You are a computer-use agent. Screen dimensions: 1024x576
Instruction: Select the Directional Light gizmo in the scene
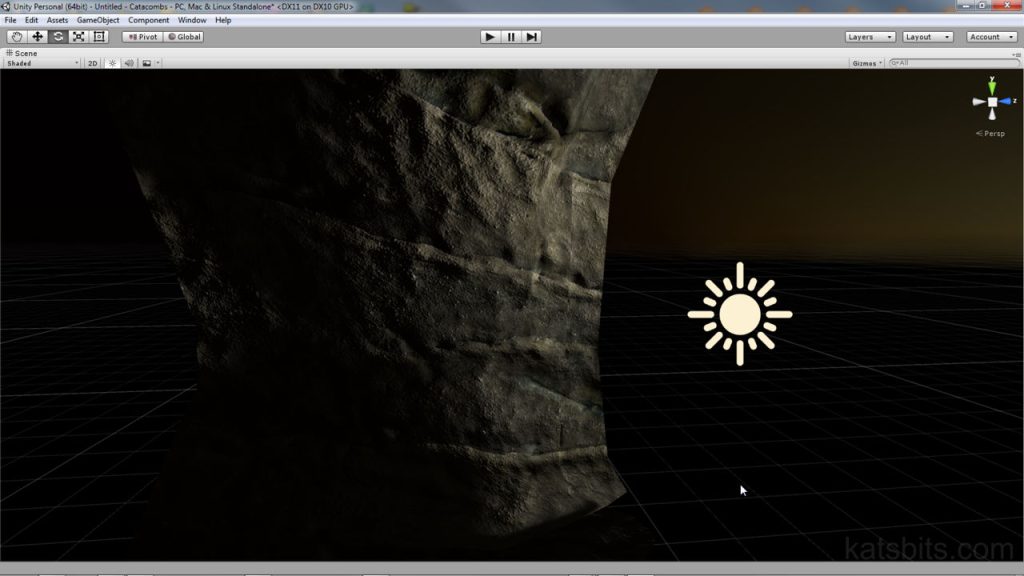(x=740, y=312)
